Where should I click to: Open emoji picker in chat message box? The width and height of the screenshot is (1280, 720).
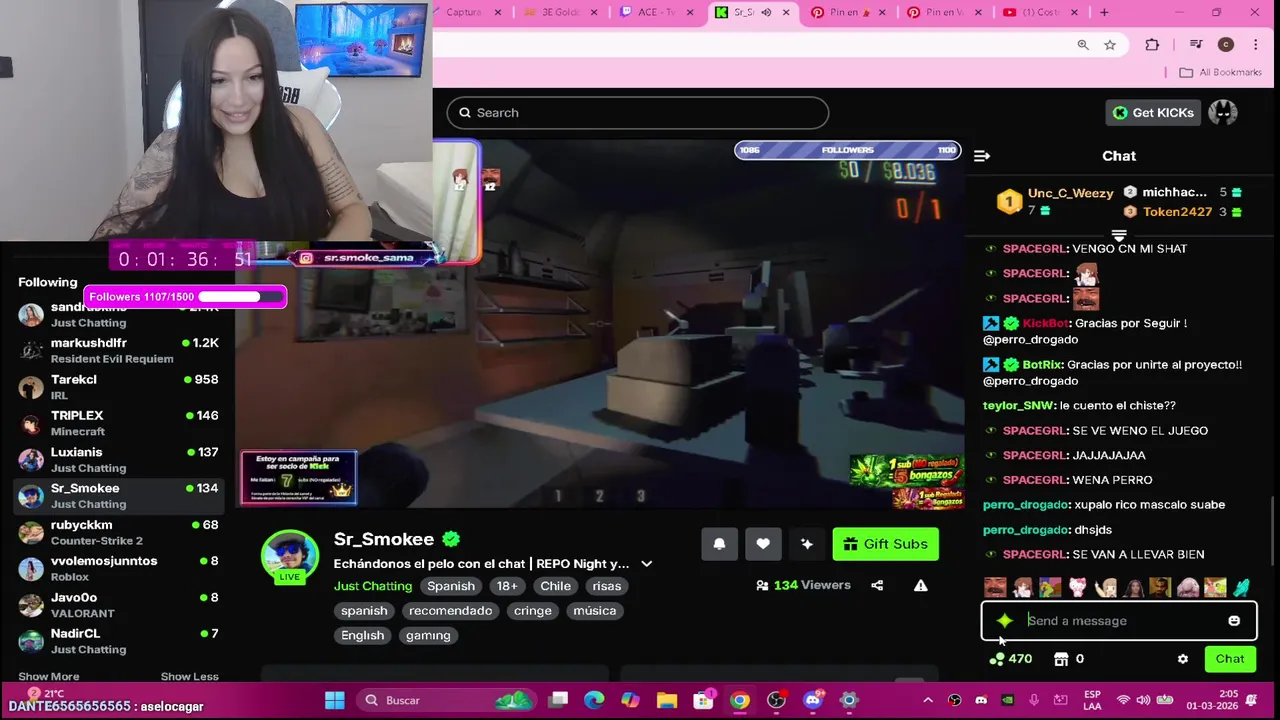coord(1234,621)
